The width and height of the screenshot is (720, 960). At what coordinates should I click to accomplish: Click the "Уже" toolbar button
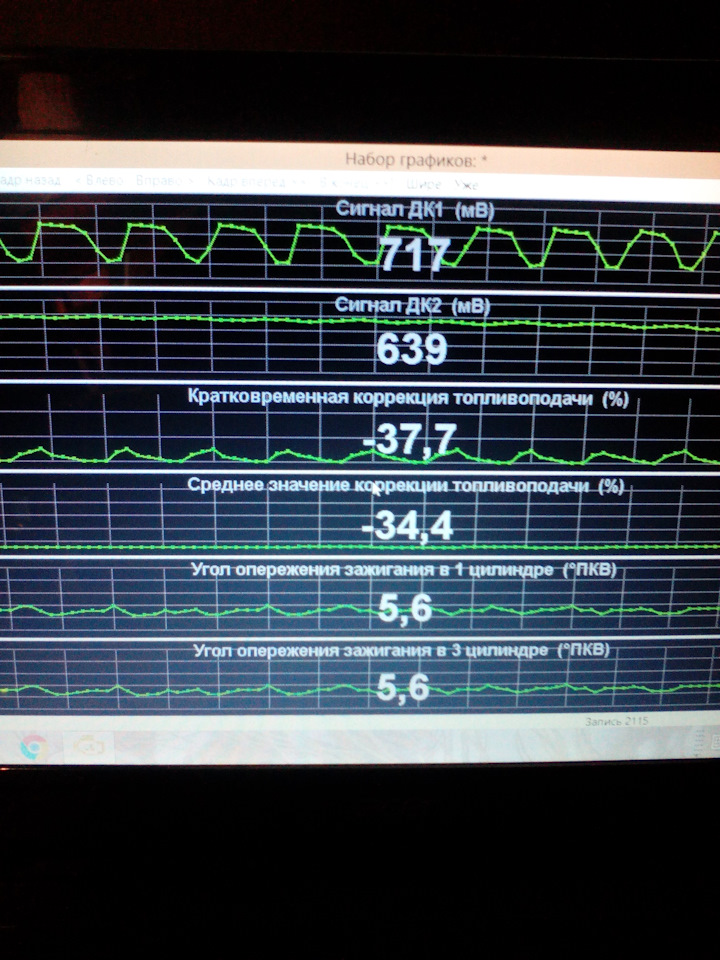(x=466, y=186)
